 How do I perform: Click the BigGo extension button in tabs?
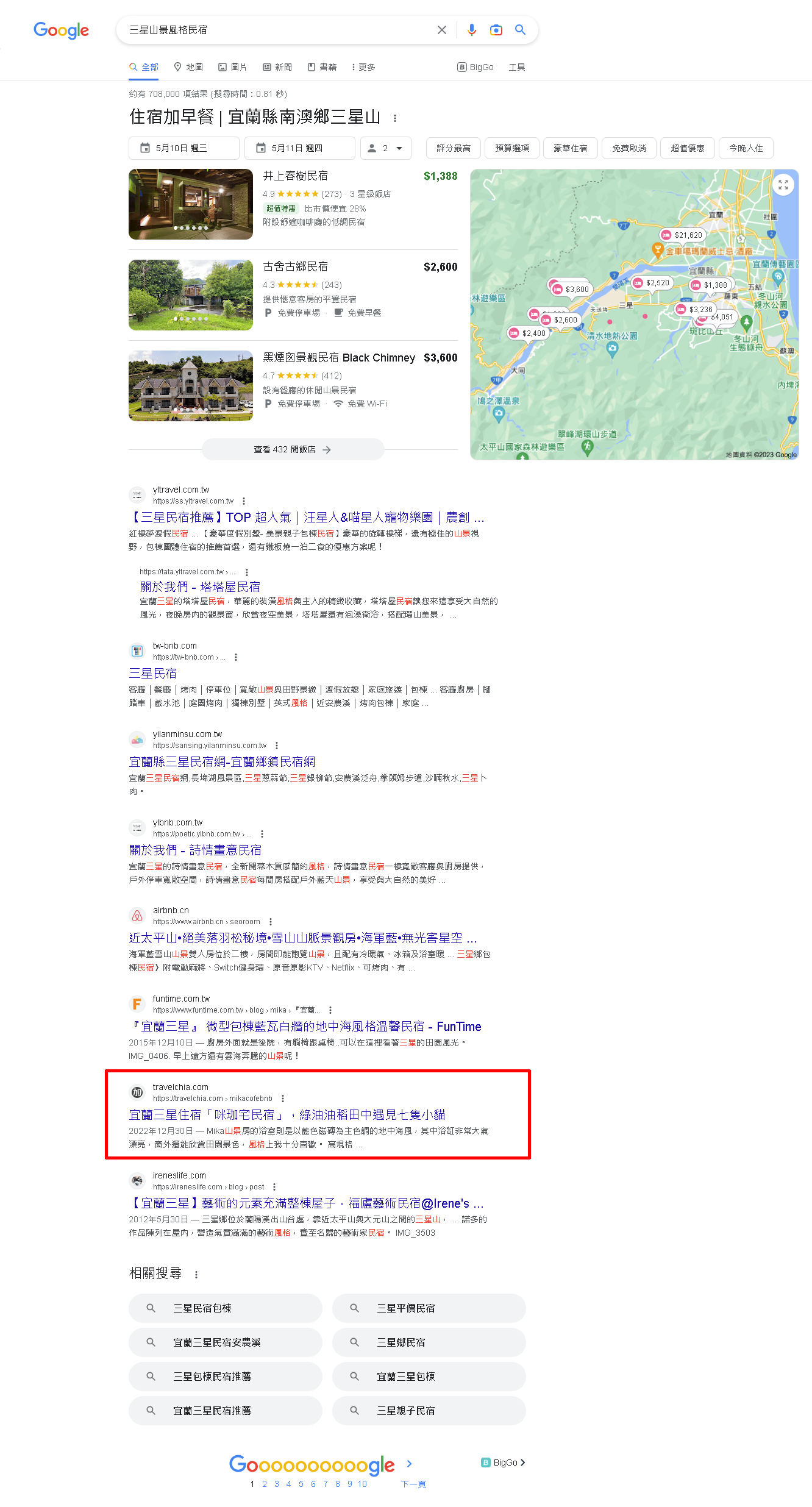[475, 67]
